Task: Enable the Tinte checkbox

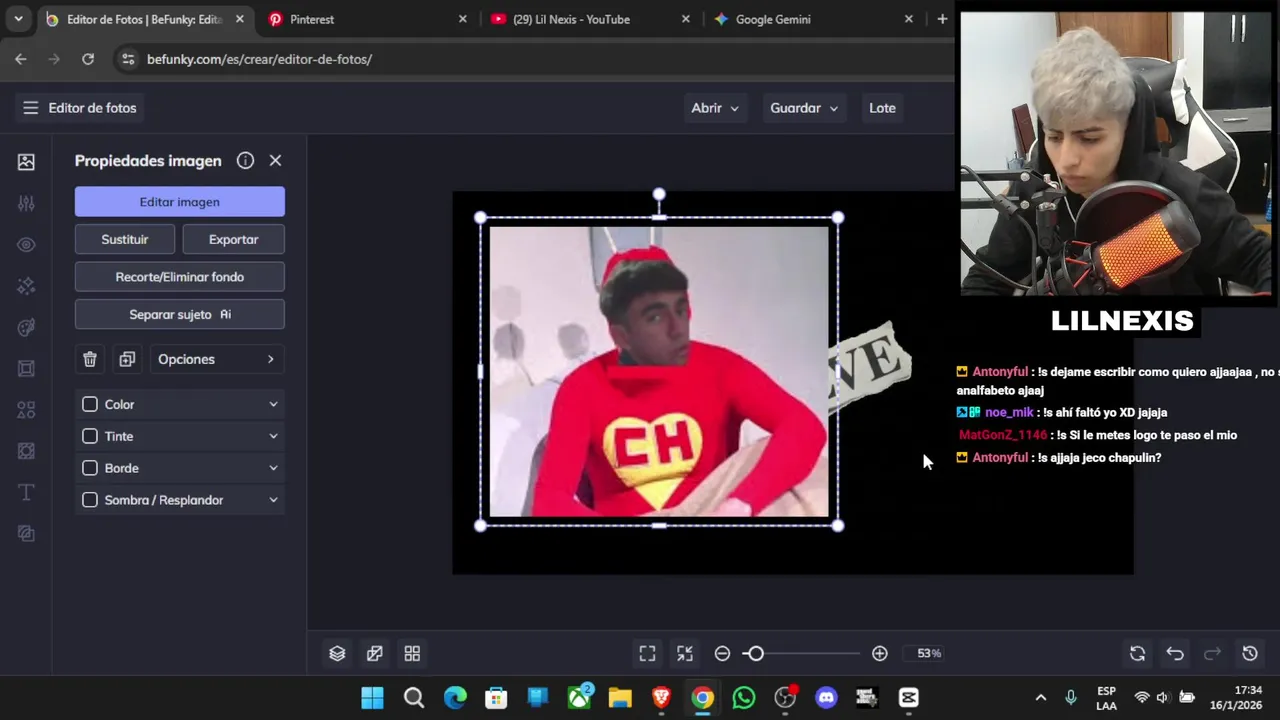Action: pyautogui.click(x=90, y=436)
